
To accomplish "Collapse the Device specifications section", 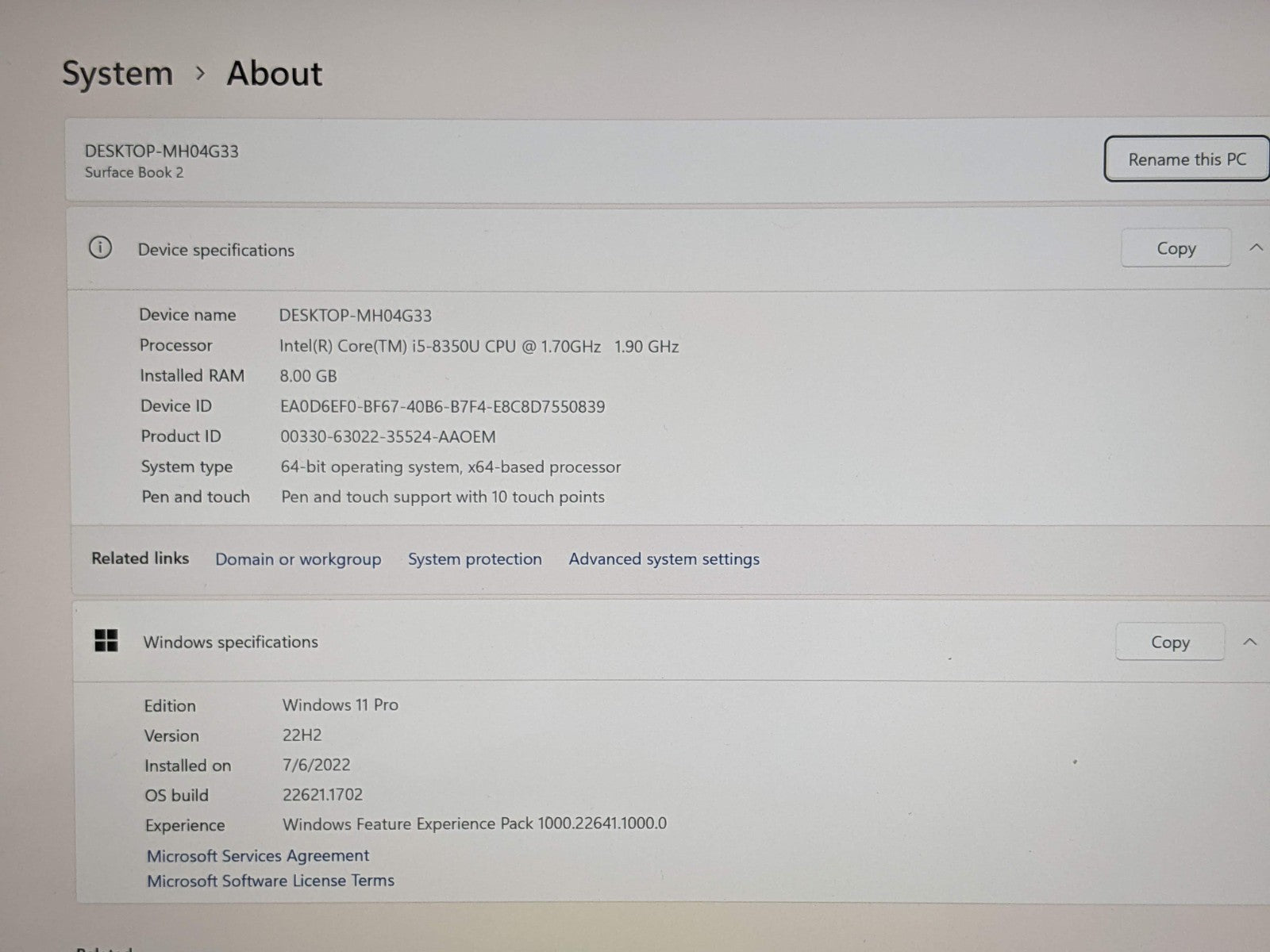I will (1256, 248).
